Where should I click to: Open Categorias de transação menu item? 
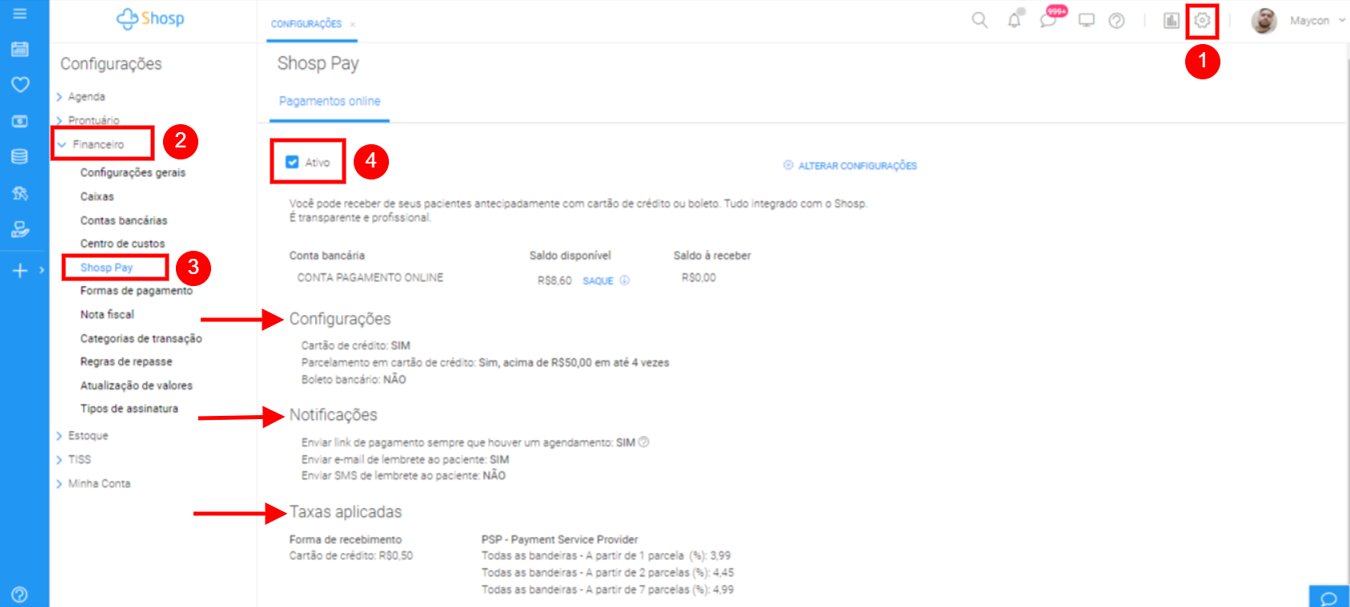pyautogui.click(x=141, y=339)
